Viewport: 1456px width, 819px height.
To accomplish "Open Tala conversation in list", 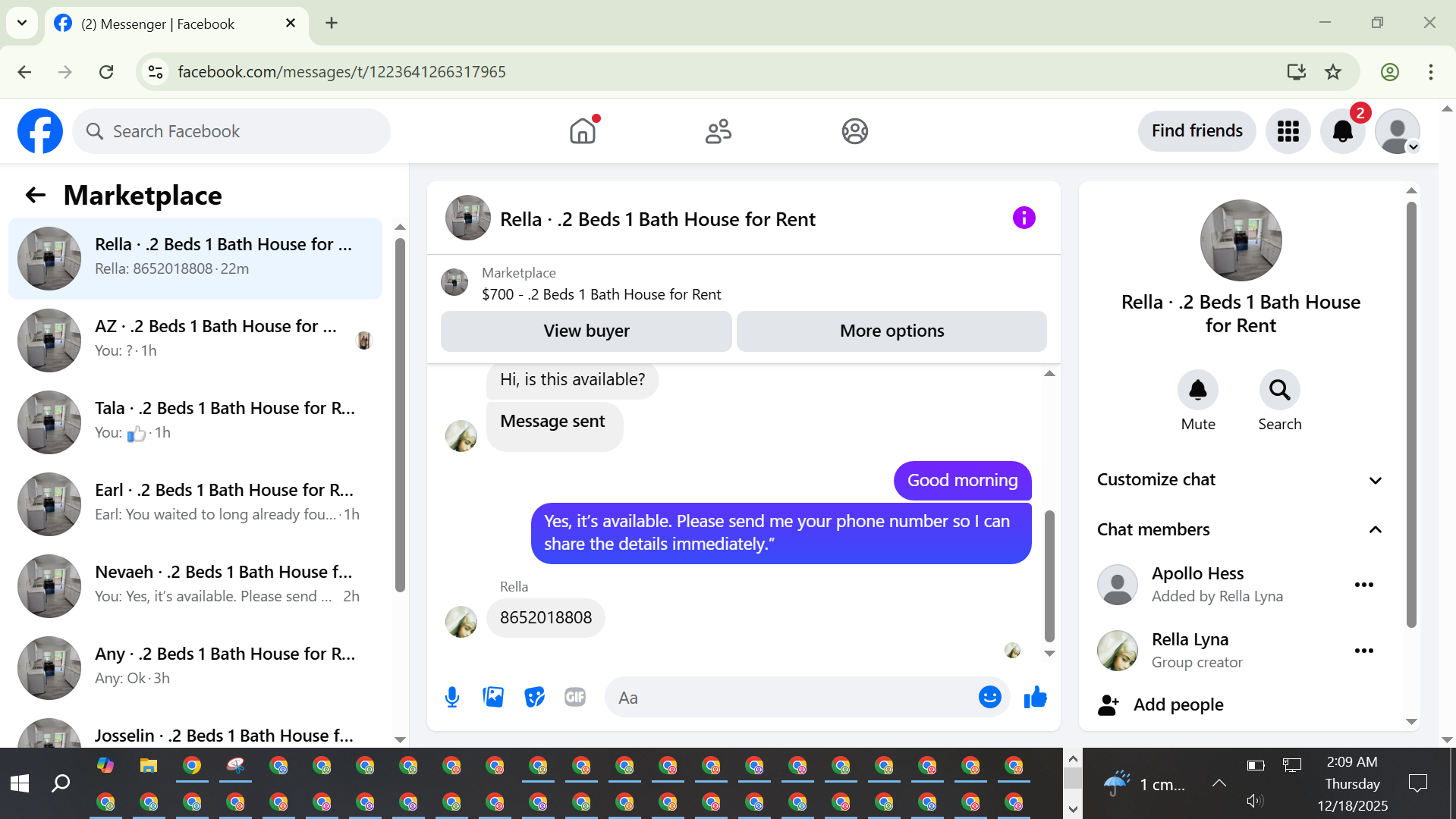I will point(196,422).
